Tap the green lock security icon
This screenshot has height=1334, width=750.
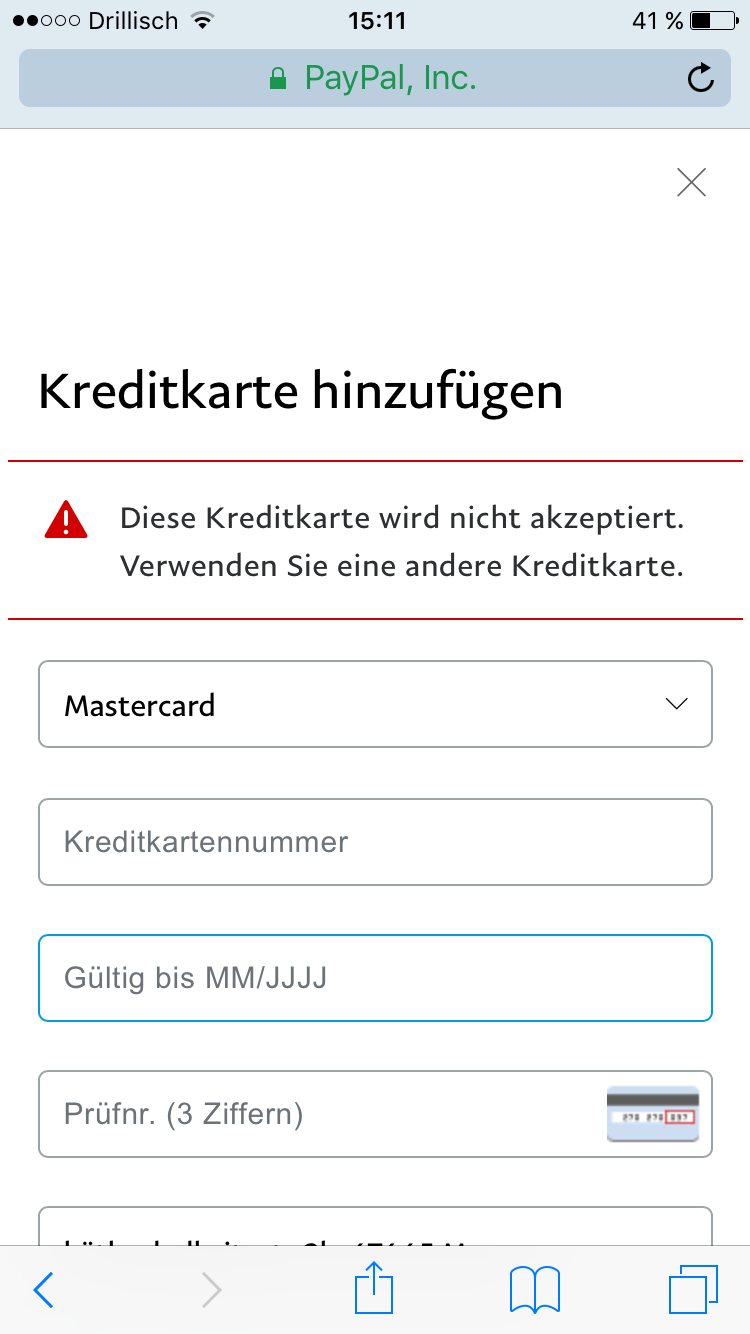click(x=278, y=78)
